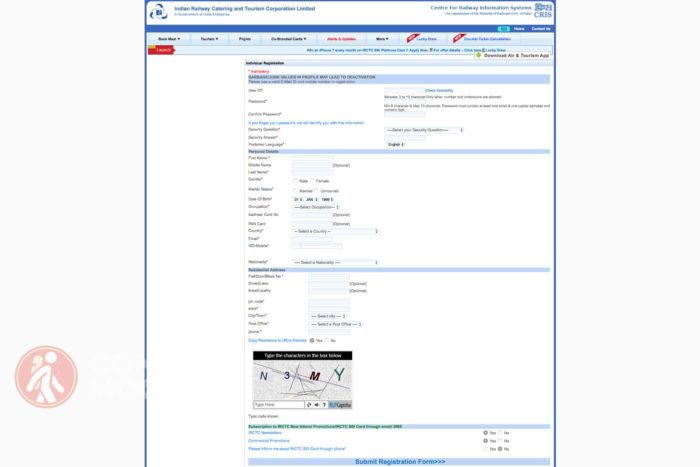
Task: Open the birth day dropdown
Action: [x=298, y=200]
